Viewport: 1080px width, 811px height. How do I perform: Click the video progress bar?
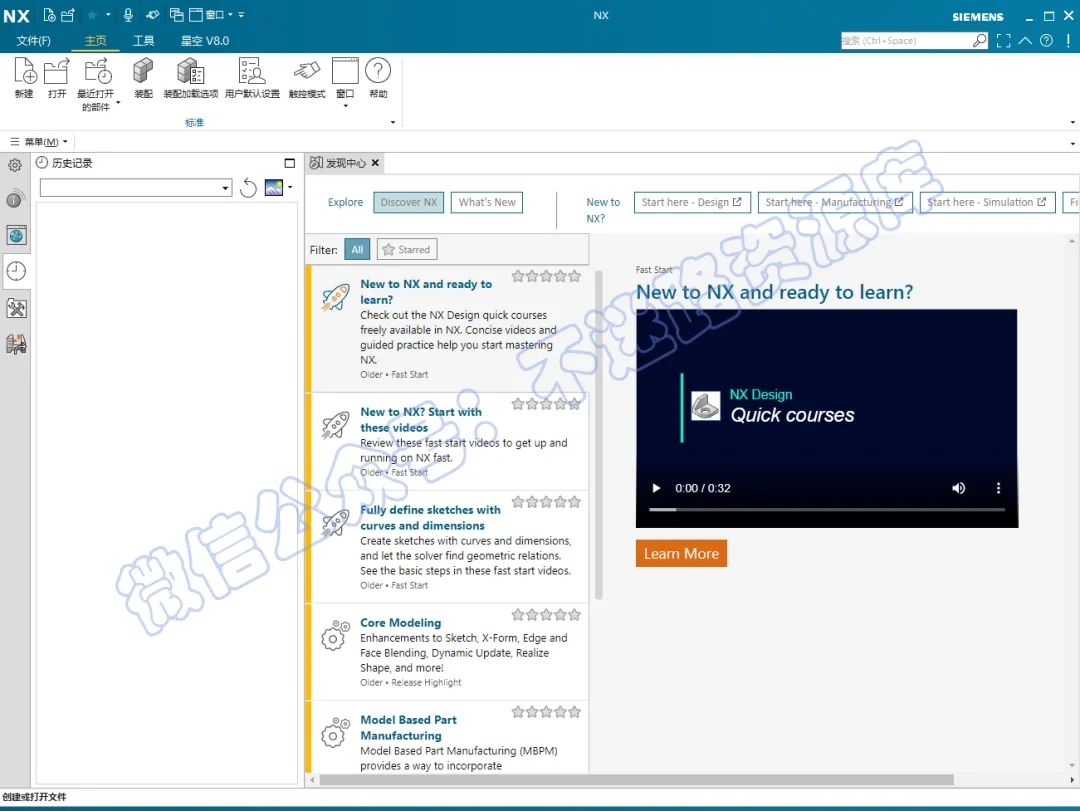point(827,510)
